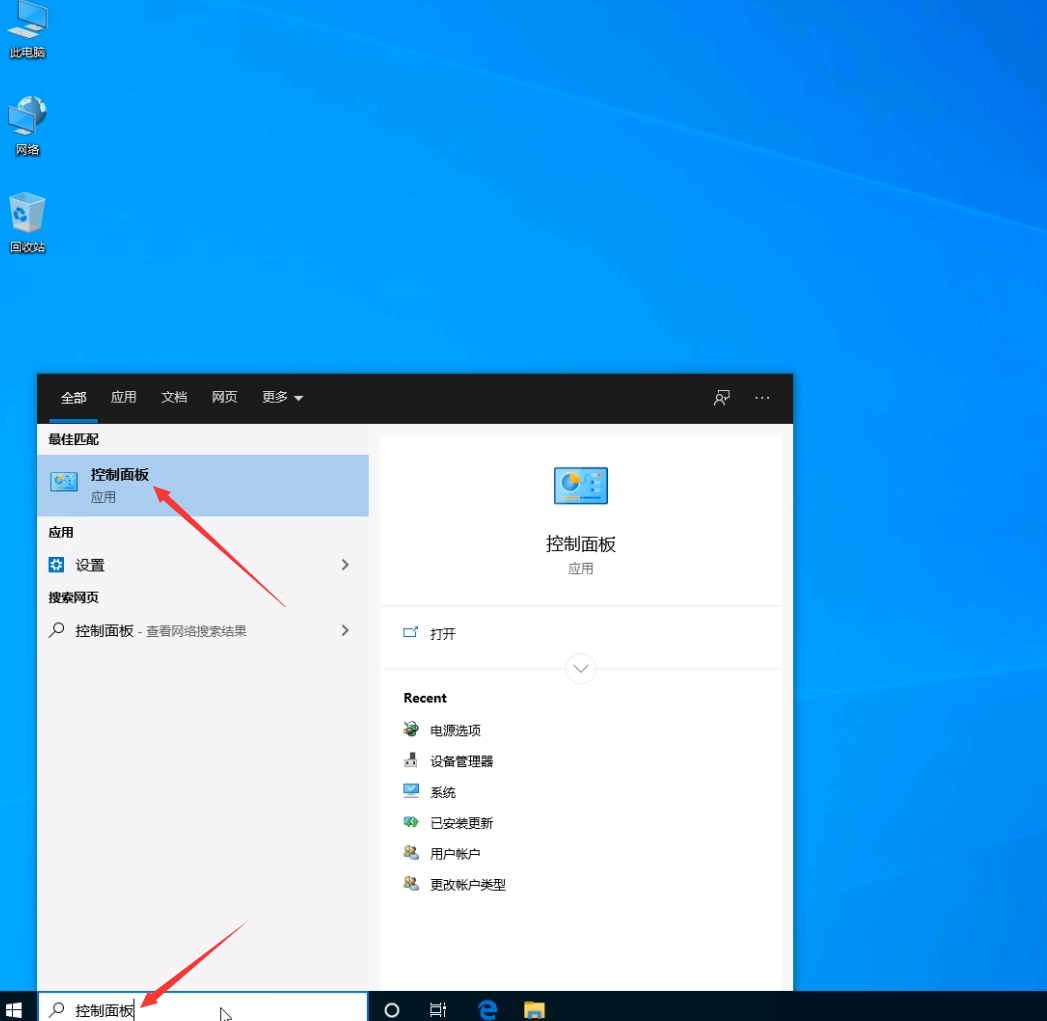The width and height of the screenshot is (1047, 1021).
Task: Select the 网络 desktop icon
Action: pyautogui.click(x=27, y=126)
